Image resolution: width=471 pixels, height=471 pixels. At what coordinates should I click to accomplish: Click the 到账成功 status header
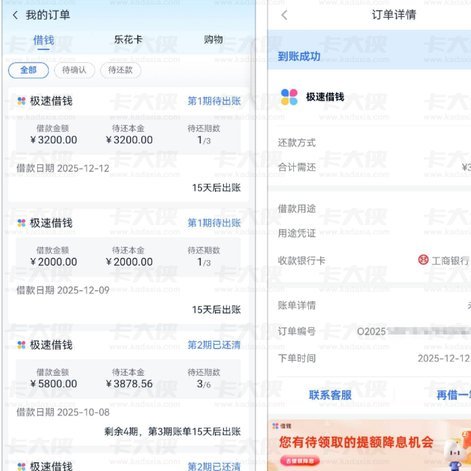pos(299,56)
